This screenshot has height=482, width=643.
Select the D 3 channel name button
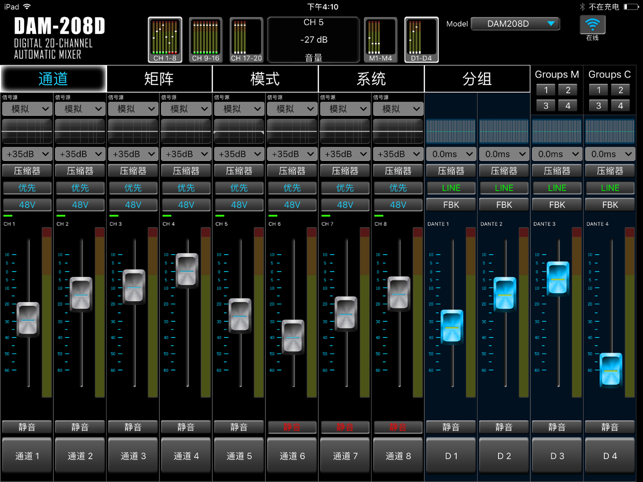(557, 456)
